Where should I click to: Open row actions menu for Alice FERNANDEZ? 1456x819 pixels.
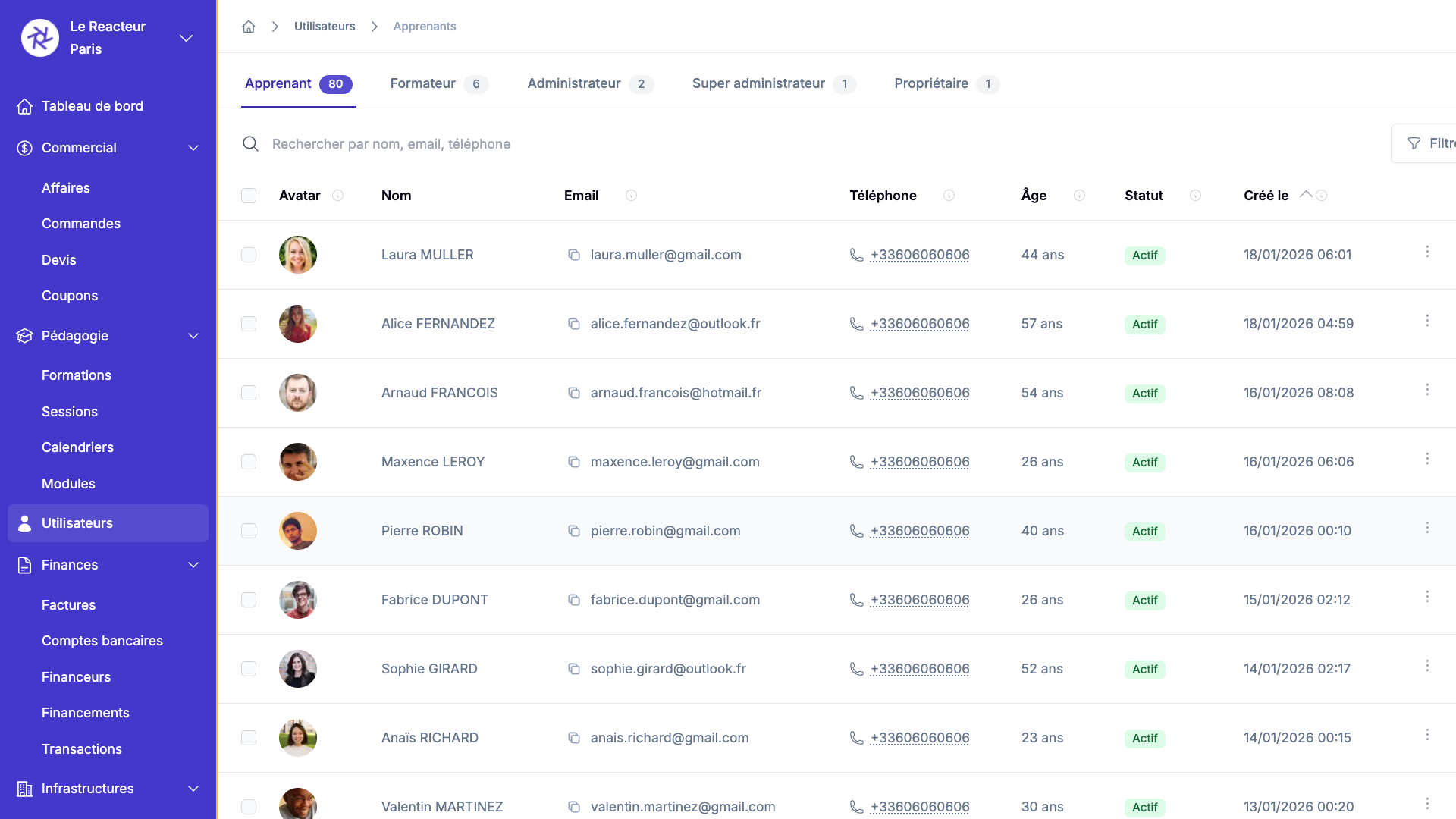pyautogui.click(x=1427, y=321)
